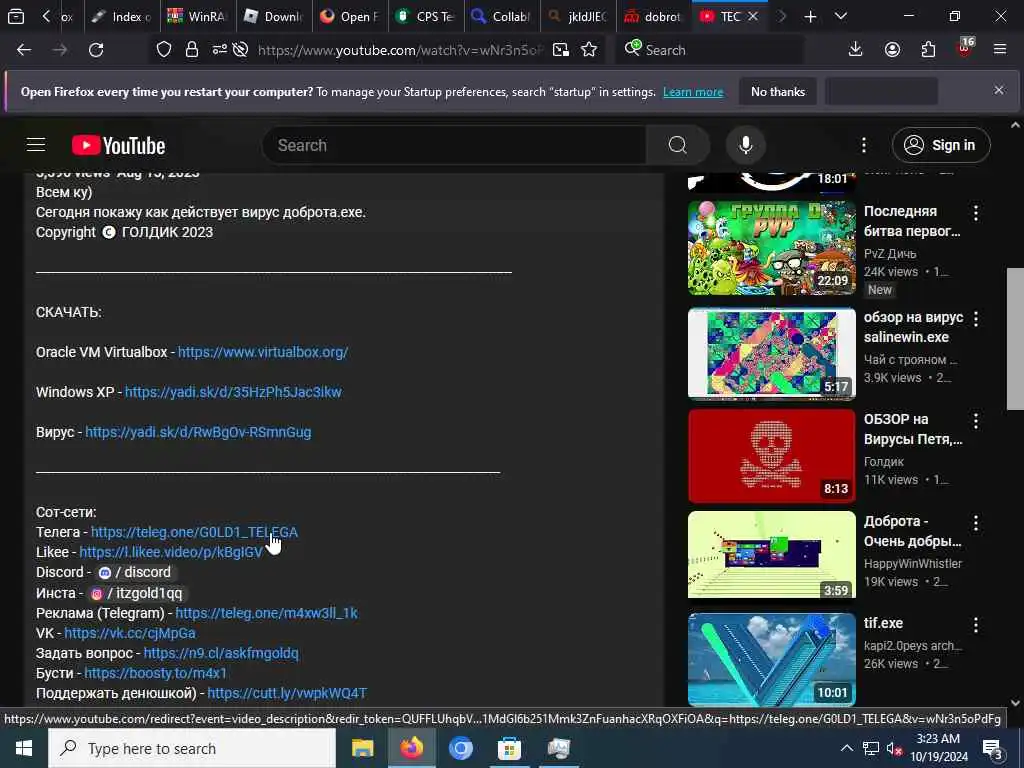Open the extensions puzzle icon
The image size is (1024, 768).
tap(928, 50)
